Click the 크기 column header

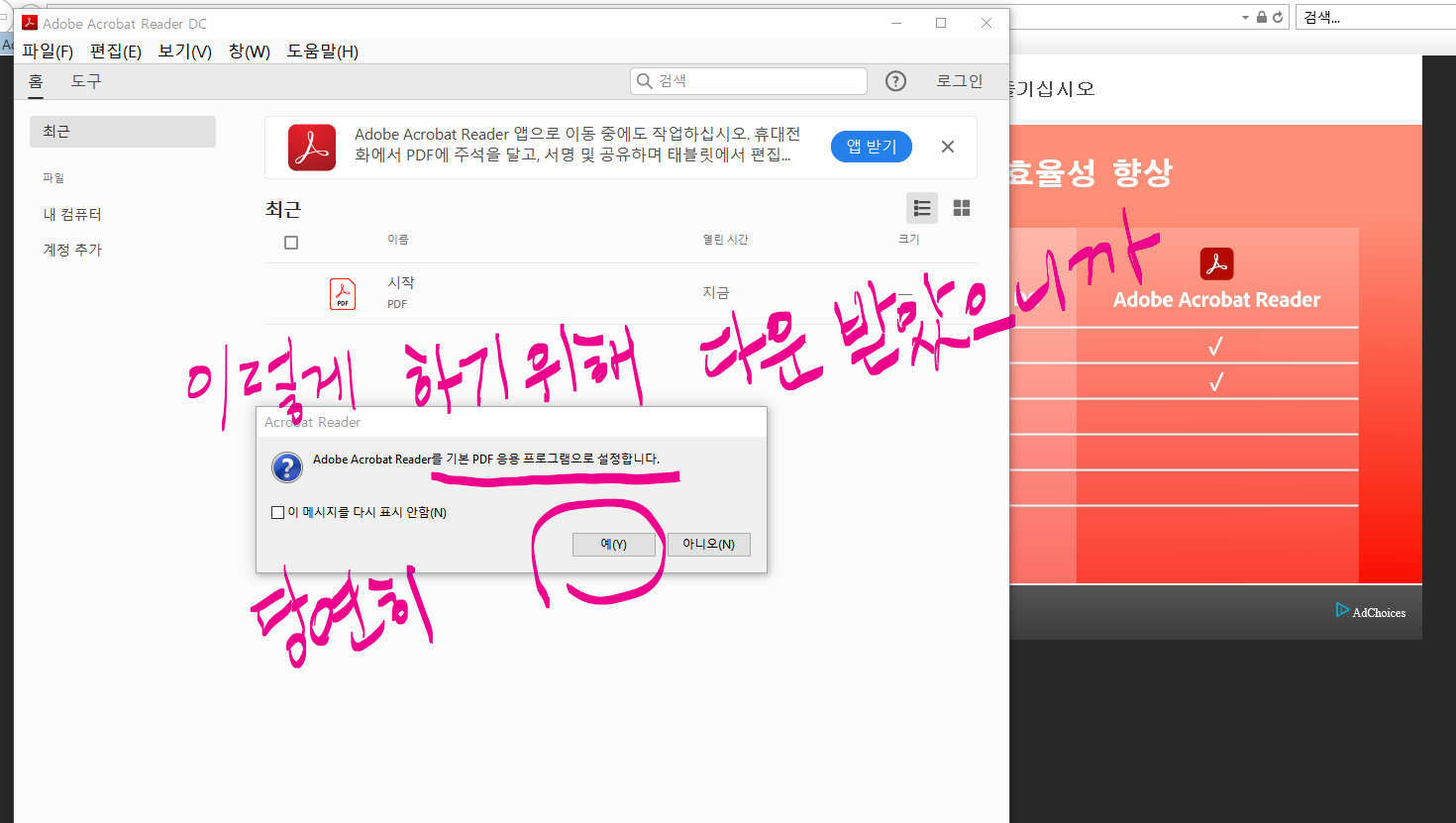[x=909, y=240]
